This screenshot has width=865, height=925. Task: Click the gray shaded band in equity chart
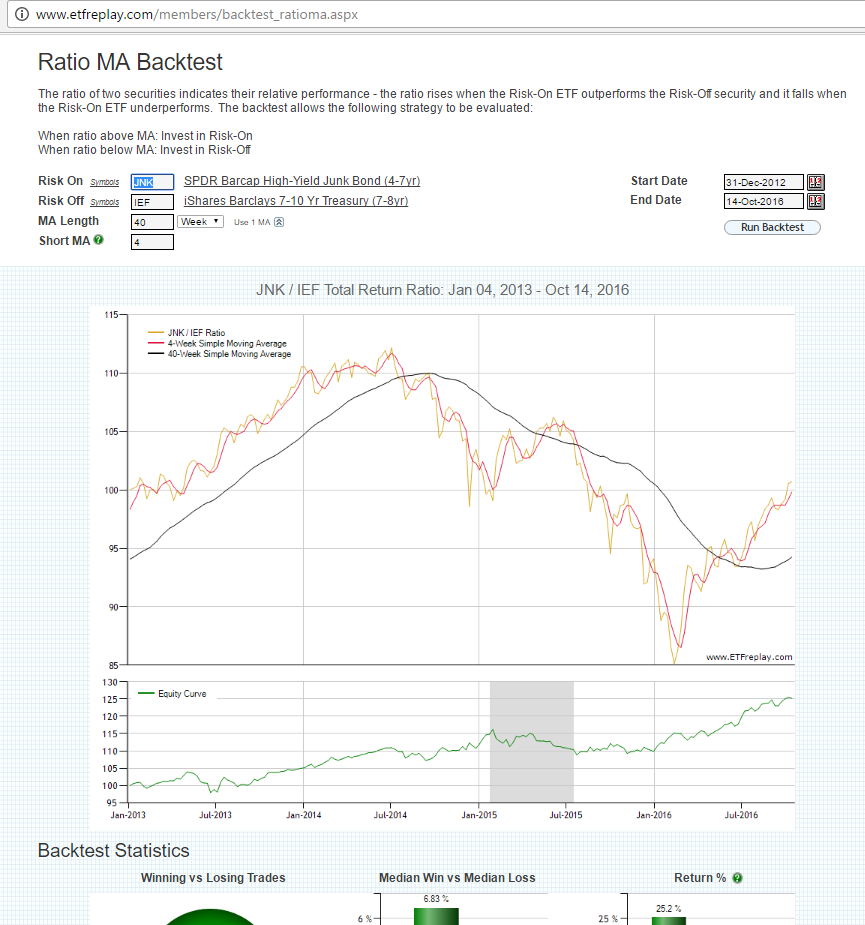pos(532,742)
